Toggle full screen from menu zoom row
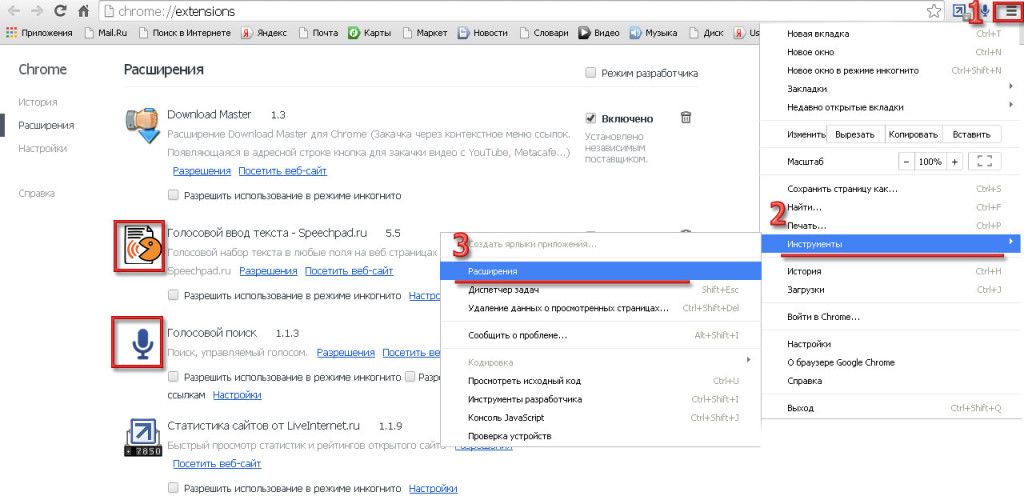Image resolution: width=1024 pixels, height=496 pixels. (x=985, y=161)
